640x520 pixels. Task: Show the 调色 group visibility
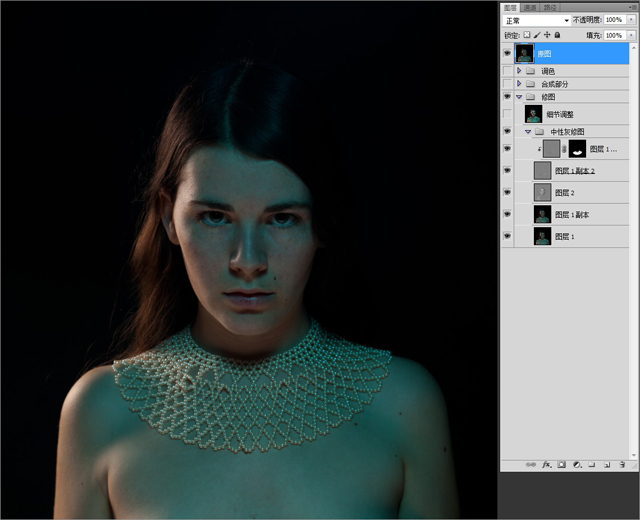click(507, 71)
